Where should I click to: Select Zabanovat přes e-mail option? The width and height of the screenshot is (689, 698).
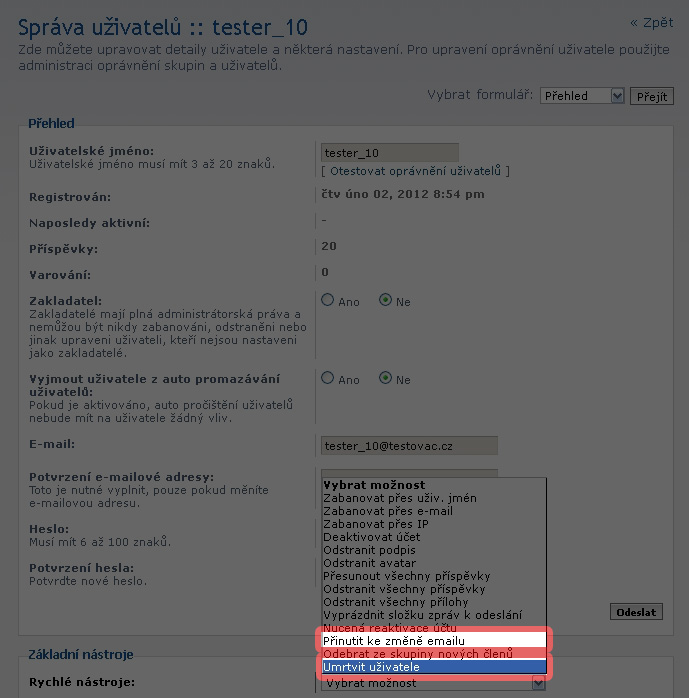pos(434,511)
